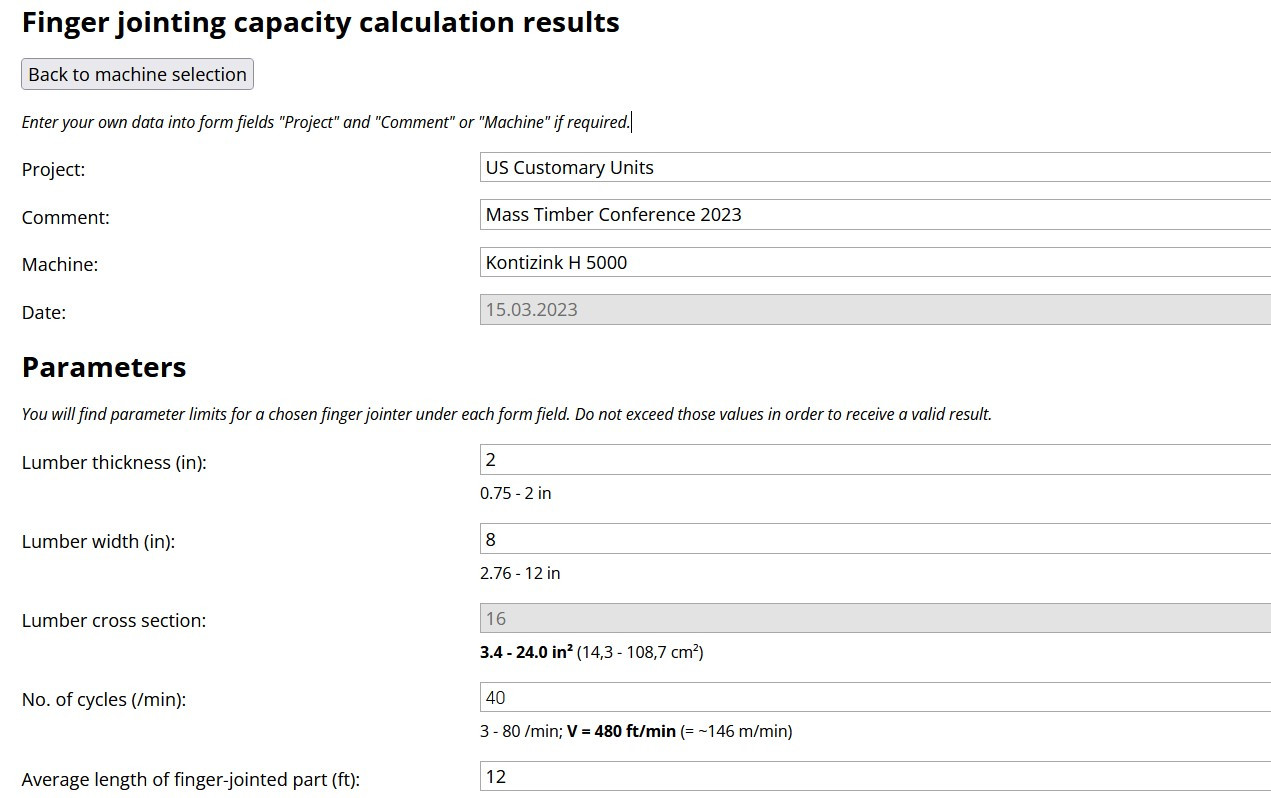This screenshot has width=1271, height=798.
Task: Click the Comment label
Action: (x=66, y=217)
